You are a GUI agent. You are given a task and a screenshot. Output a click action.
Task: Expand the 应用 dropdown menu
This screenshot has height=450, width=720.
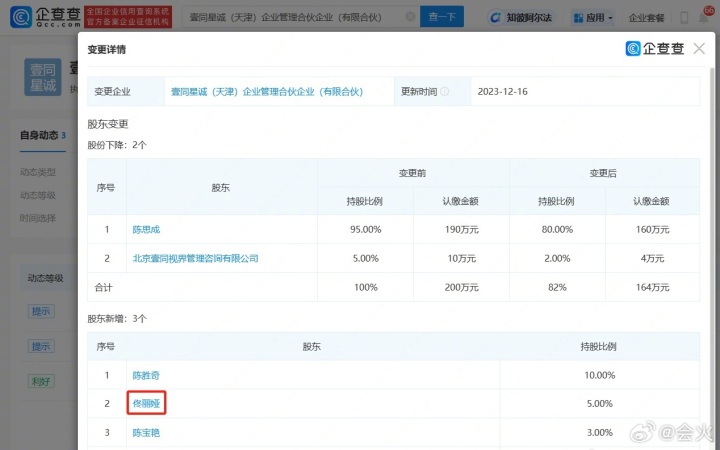(593, 17)
